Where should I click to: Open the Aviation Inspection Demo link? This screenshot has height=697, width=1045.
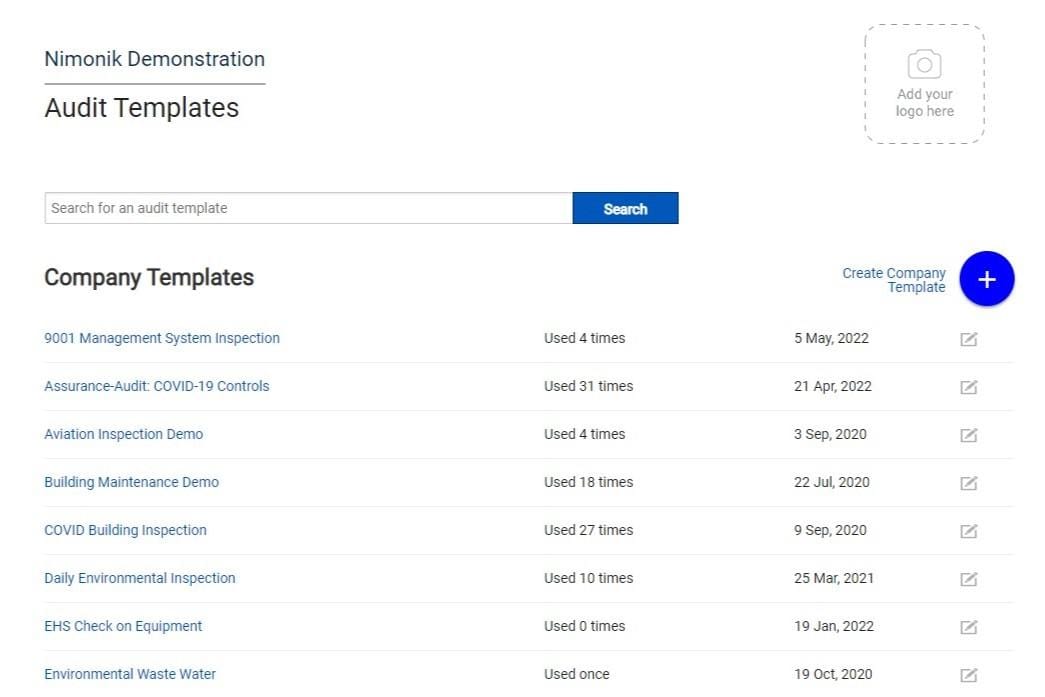coord(124,434)
